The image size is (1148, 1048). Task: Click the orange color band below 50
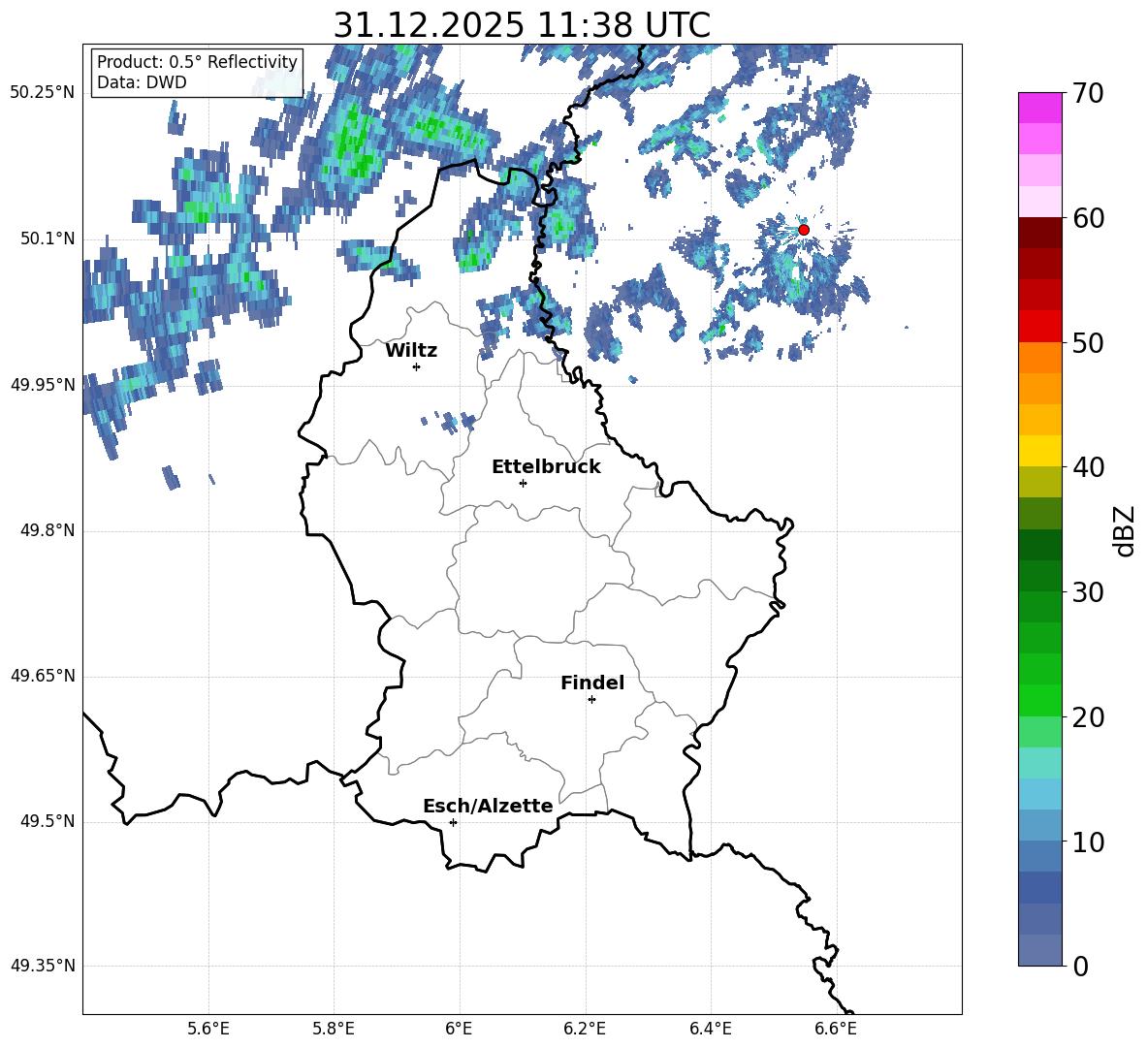(1039, 358)
